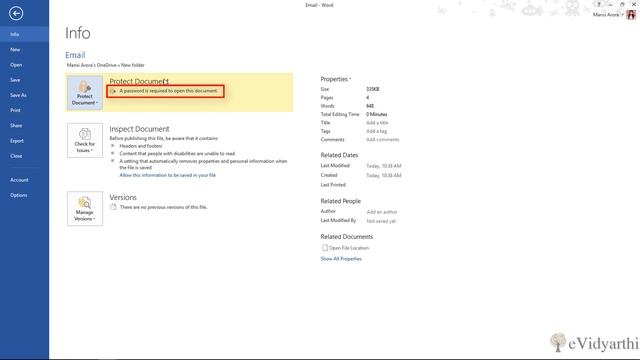Click the 'Not saved yet' value
The image size is (640, 360).
click(381, 221)
